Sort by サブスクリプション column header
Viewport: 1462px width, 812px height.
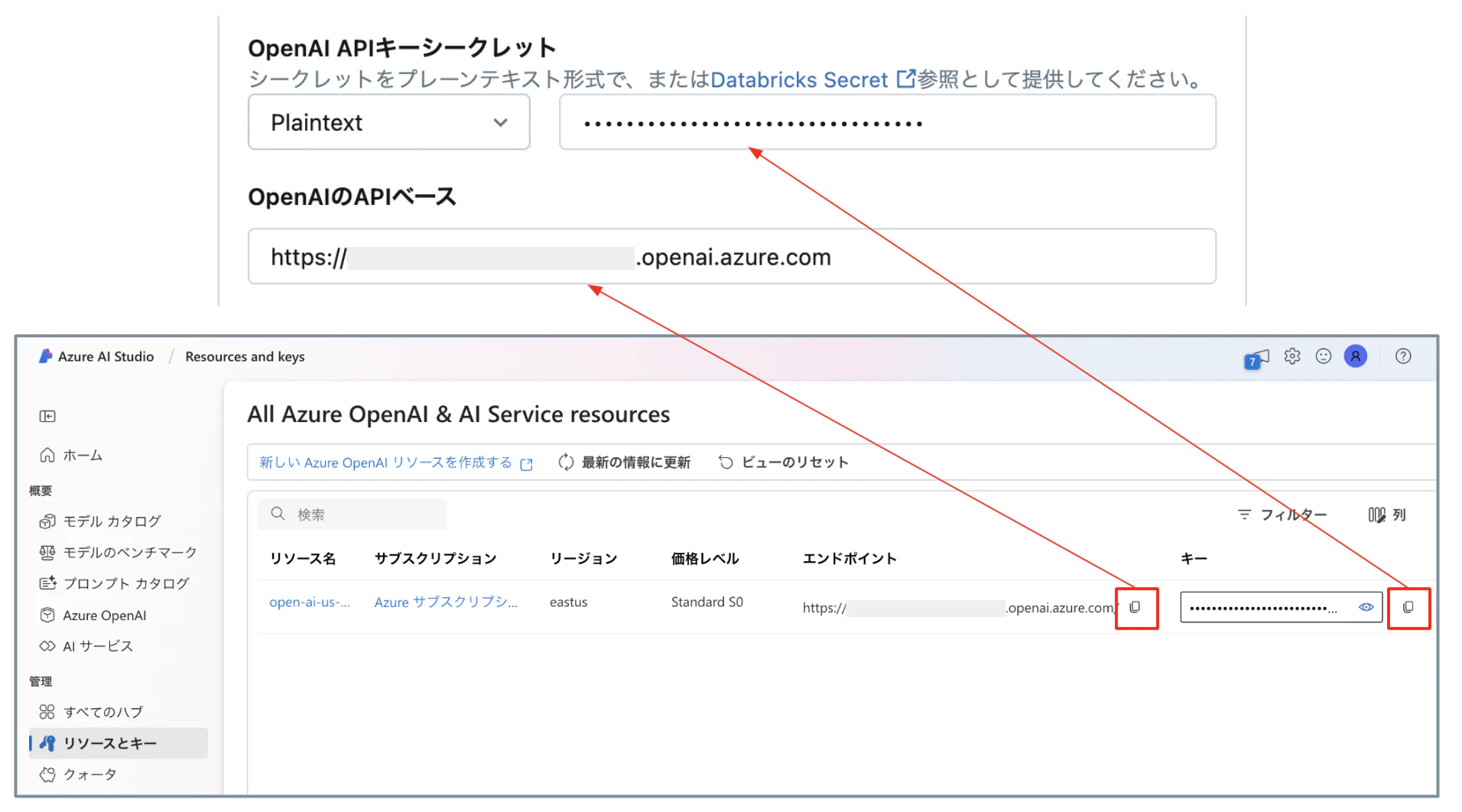click(435, 559)
